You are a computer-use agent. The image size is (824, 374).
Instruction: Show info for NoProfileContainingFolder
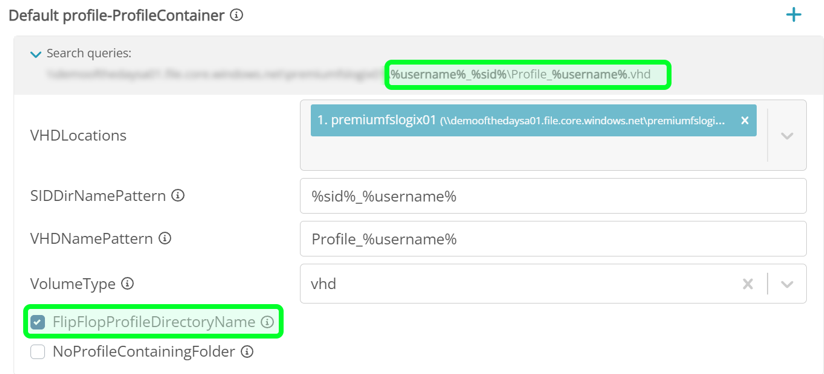tap(247, 352)
